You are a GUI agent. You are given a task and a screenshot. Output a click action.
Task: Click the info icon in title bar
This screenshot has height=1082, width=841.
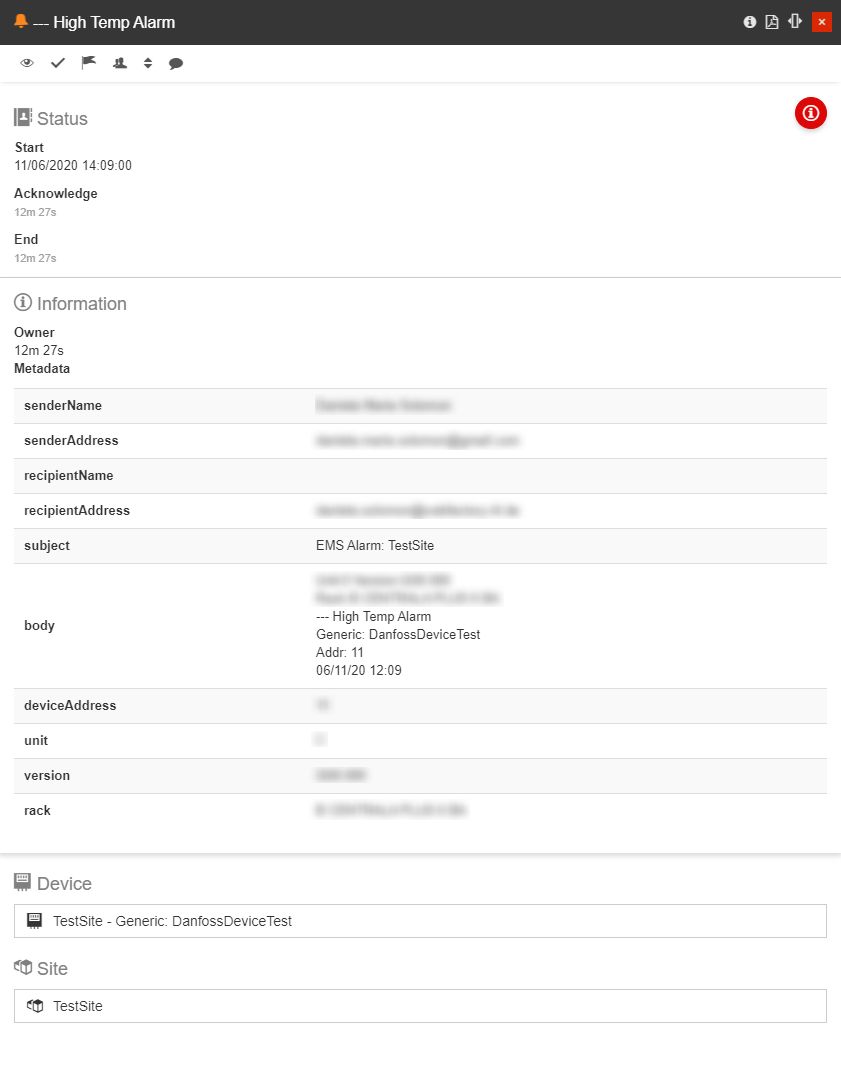(750, 22)
